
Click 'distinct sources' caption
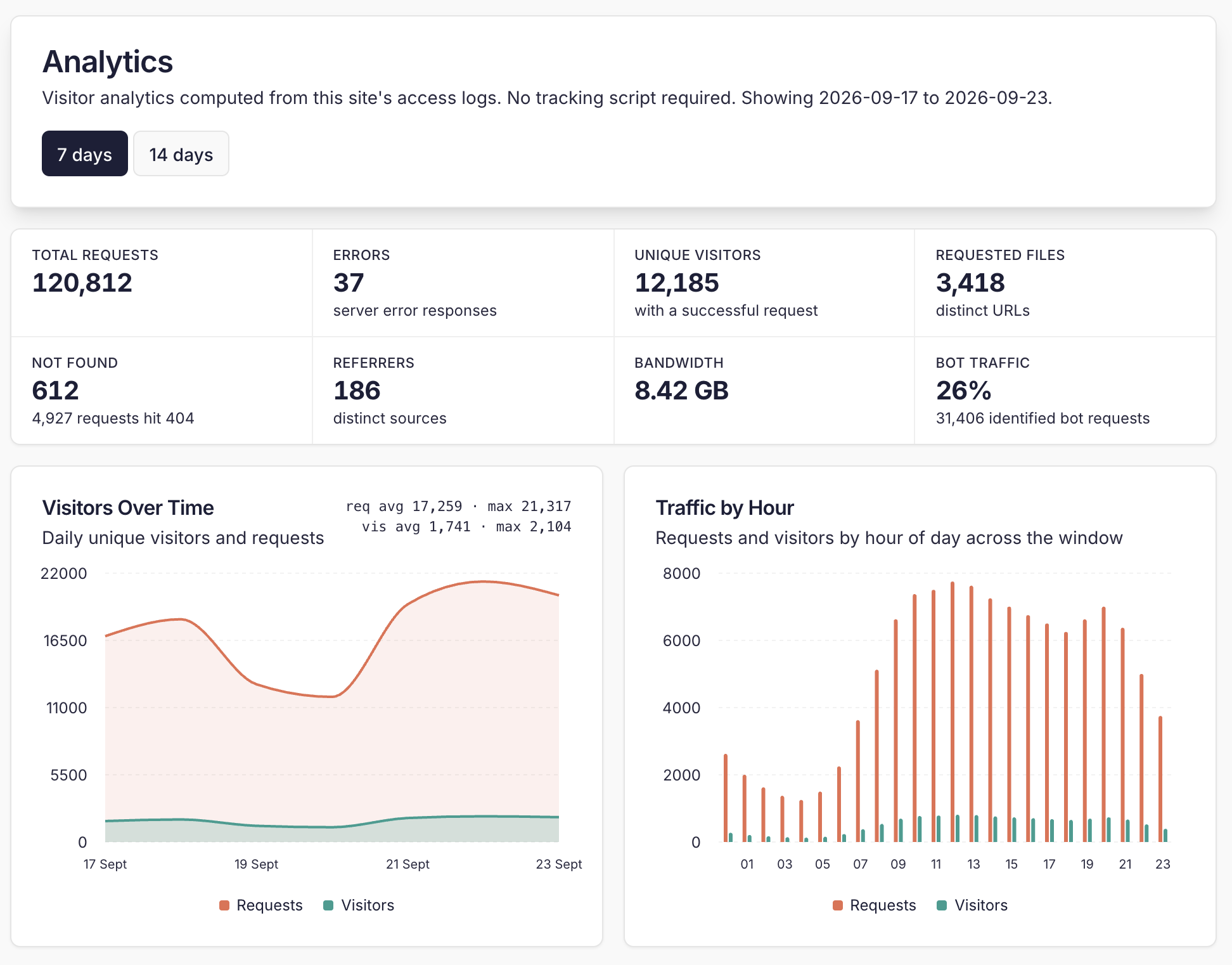tap(390, 418)
